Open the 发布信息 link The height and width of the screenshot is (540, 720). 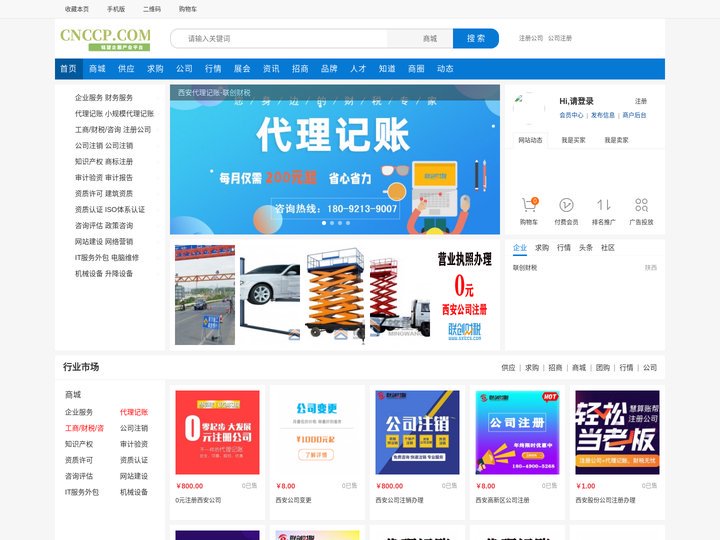pyautogui.click(x=602, y=115)
